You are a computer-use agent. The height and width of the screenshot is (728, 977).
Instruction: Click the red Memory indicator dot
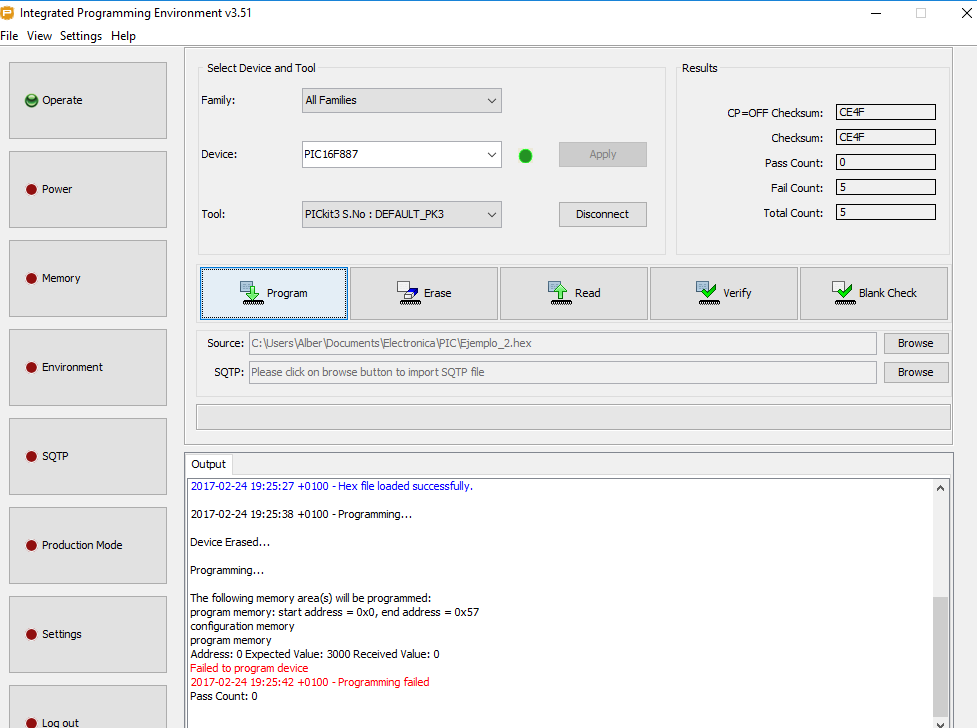[x=31, y=279]
